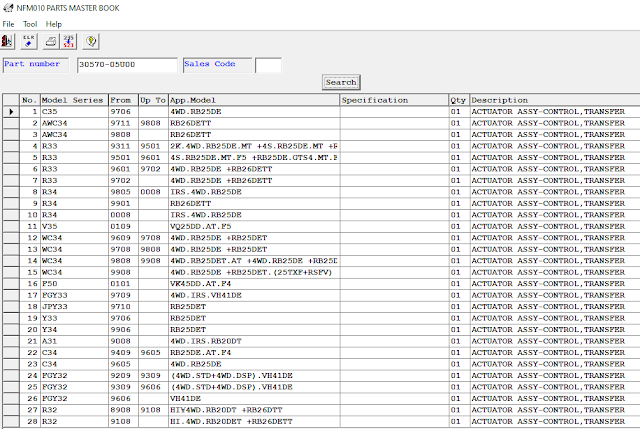Click the Up To column header
Viewport: 640px width, 429px height.
point(153,100)
